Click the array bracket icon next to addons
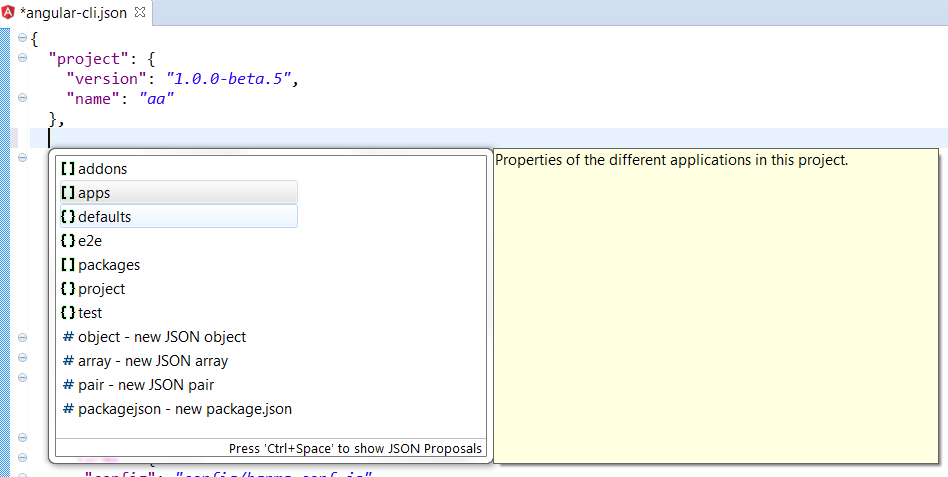 click(x=68, y=169)
